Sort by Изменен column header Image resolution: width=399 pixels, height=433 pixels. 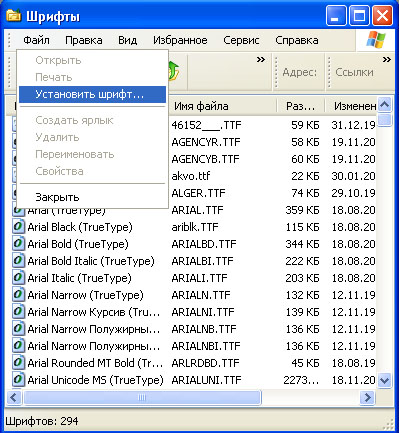pyautogui.click(x=351, y=106)
